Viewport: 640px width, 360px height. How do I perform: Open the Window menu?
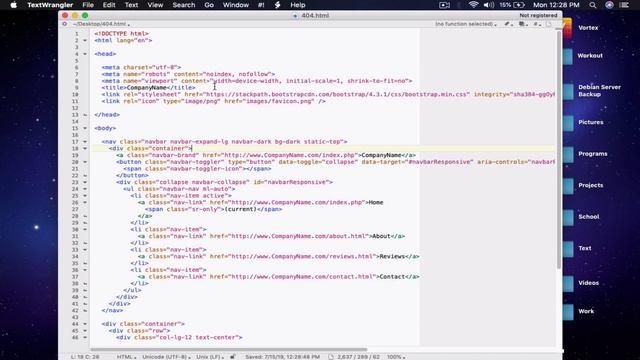(x=236, y=5)
